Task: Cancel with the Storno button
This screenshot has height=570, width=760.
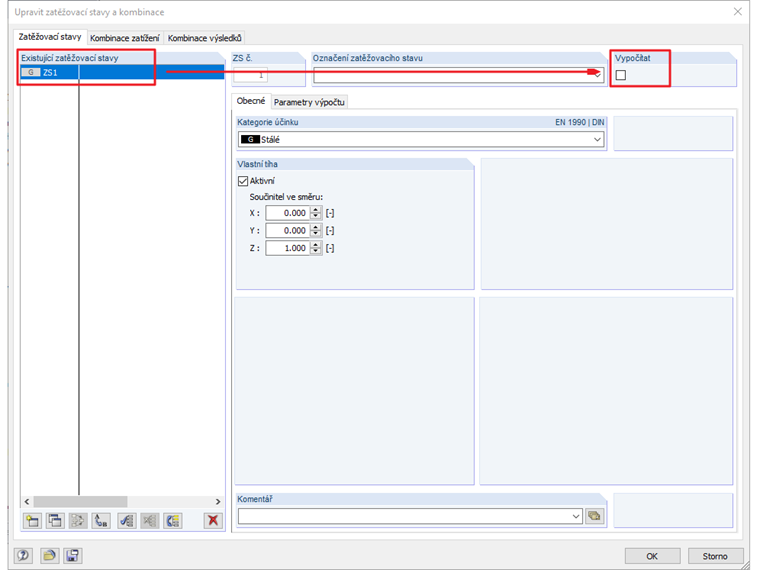Action: pyautogui.click(x=715, y=556)
